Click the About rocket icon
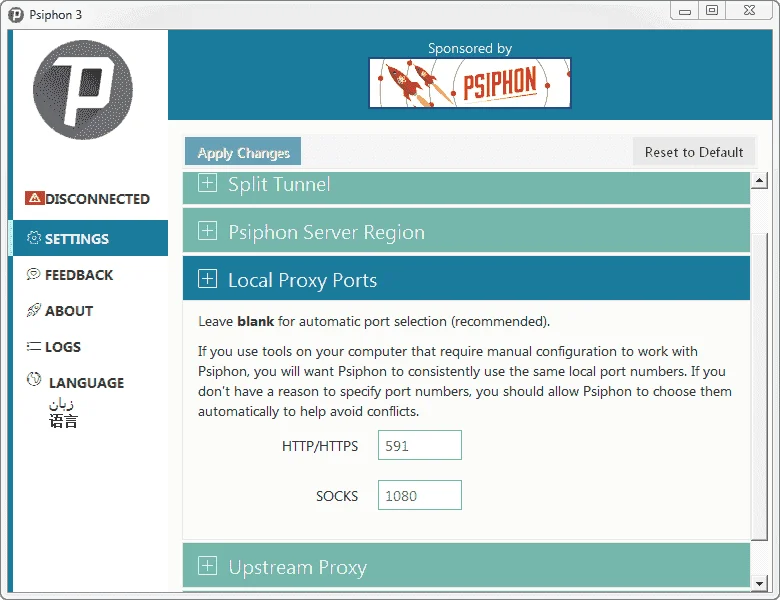The image size is (780, 600). point(33,310)
